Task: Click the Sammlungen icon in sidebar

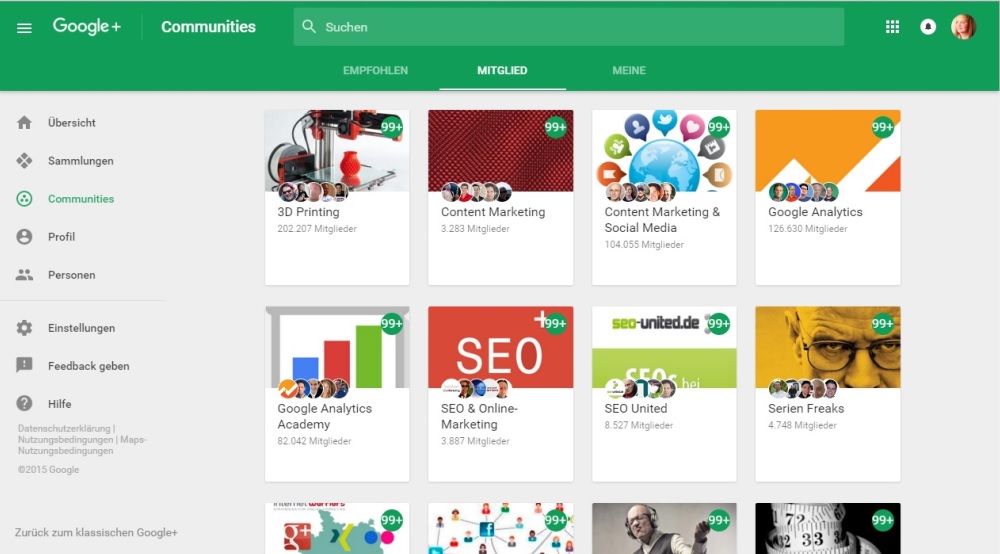Action: [25, 161]
